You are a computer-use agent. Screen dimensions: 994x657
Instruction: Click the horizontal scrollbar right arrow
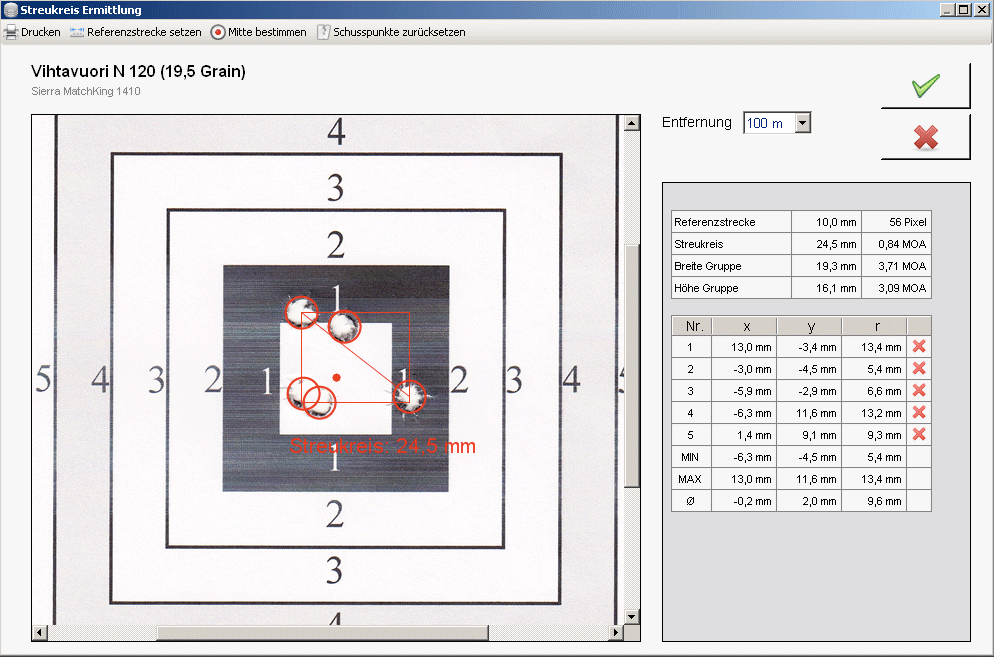(616, 632)
